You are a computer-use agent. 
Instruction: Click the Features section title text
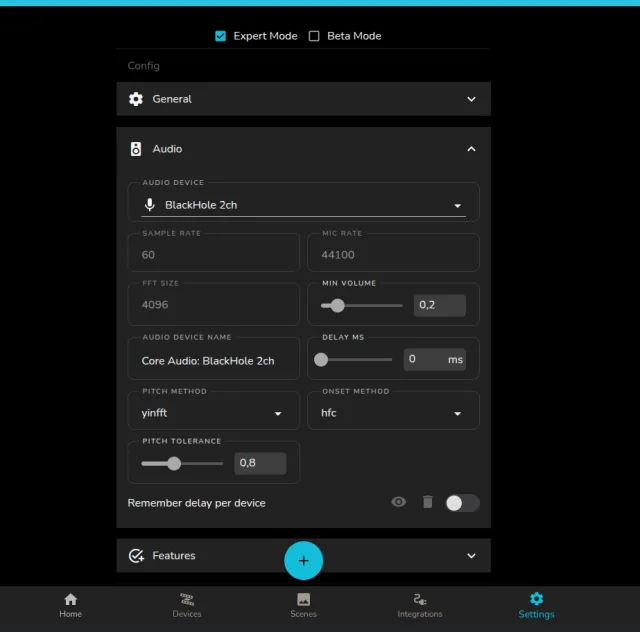click(174, 556)
